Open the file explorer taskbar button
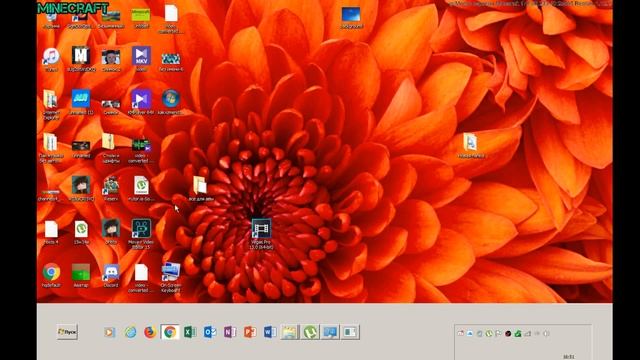640x360 pixels. tap(290, 332)
